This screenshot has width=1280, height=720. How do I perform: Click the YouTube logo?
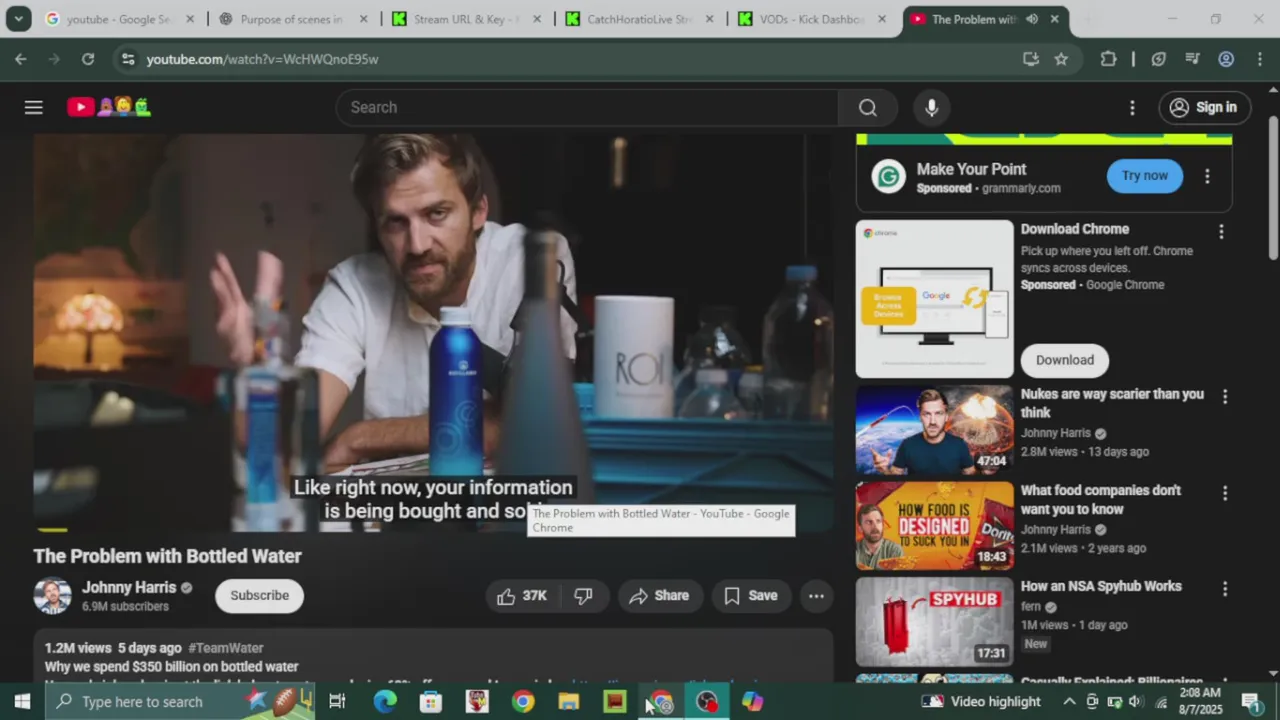tap(109, 107)
